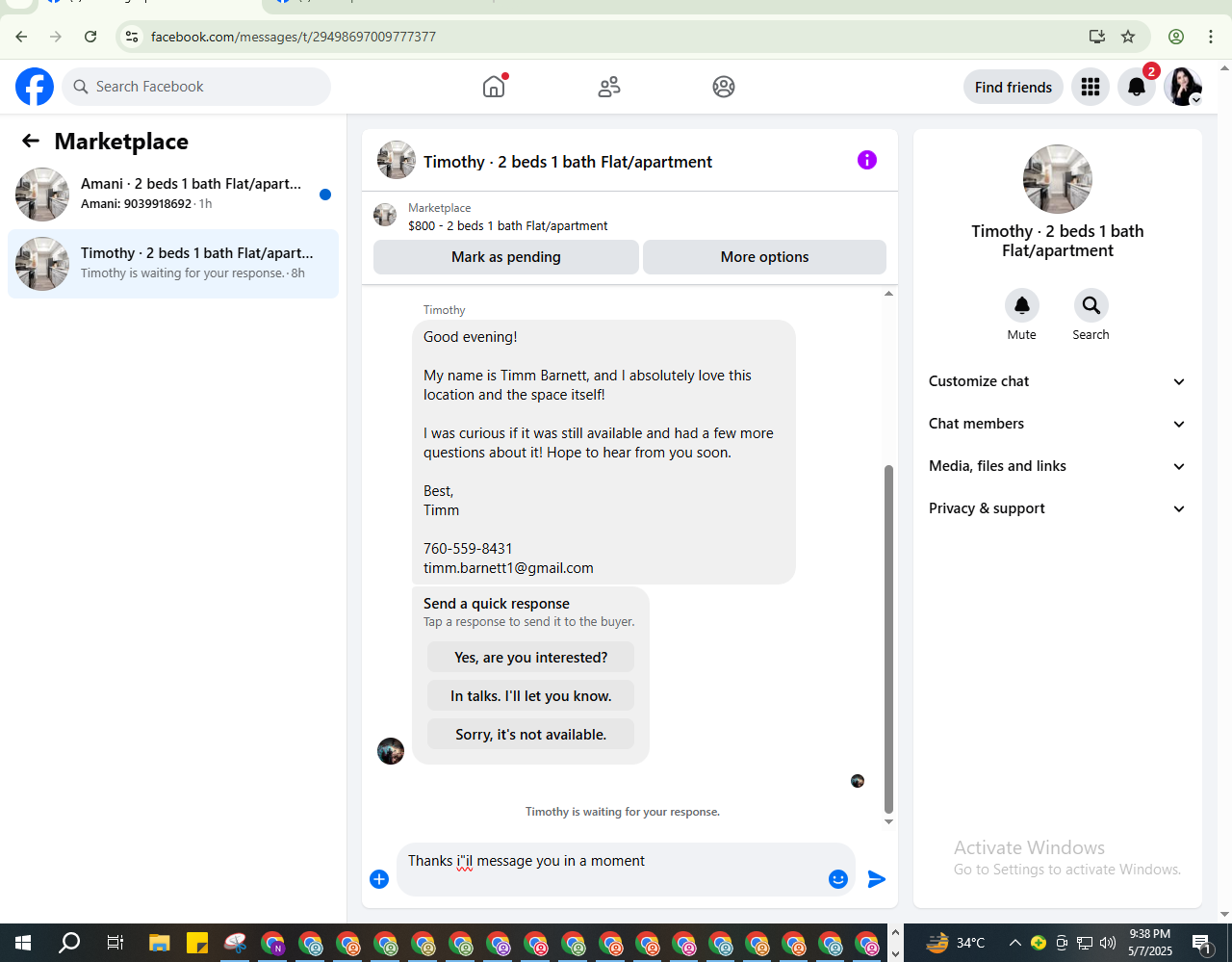Open the Facebook Home icon
Viewport: 1232px width, 962px height.
(494, 87)
